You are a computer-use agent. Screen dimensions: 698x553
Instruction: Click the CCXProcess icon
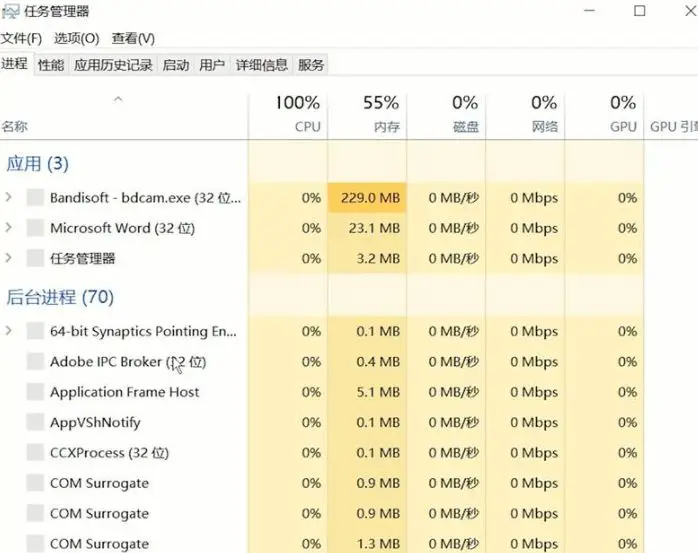(x=35, y=453)
